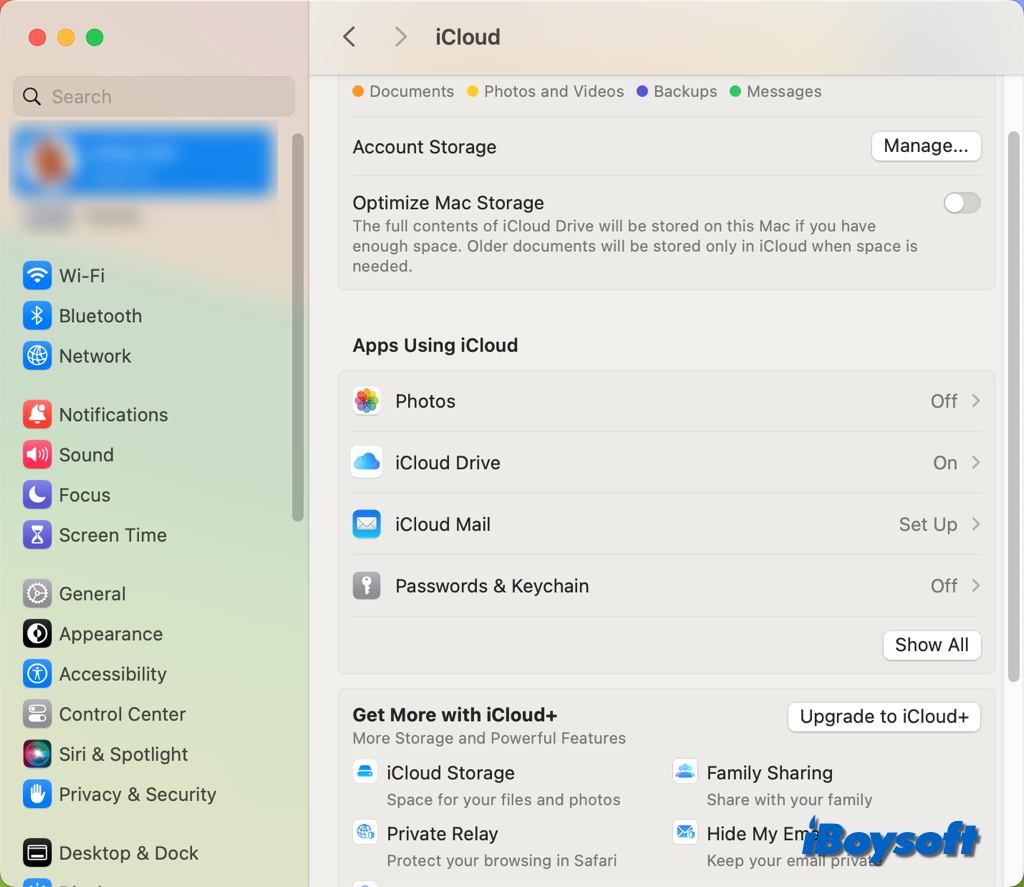Click the Search input field
Screen dimensions: 1024x887
(x=154, y=97)
